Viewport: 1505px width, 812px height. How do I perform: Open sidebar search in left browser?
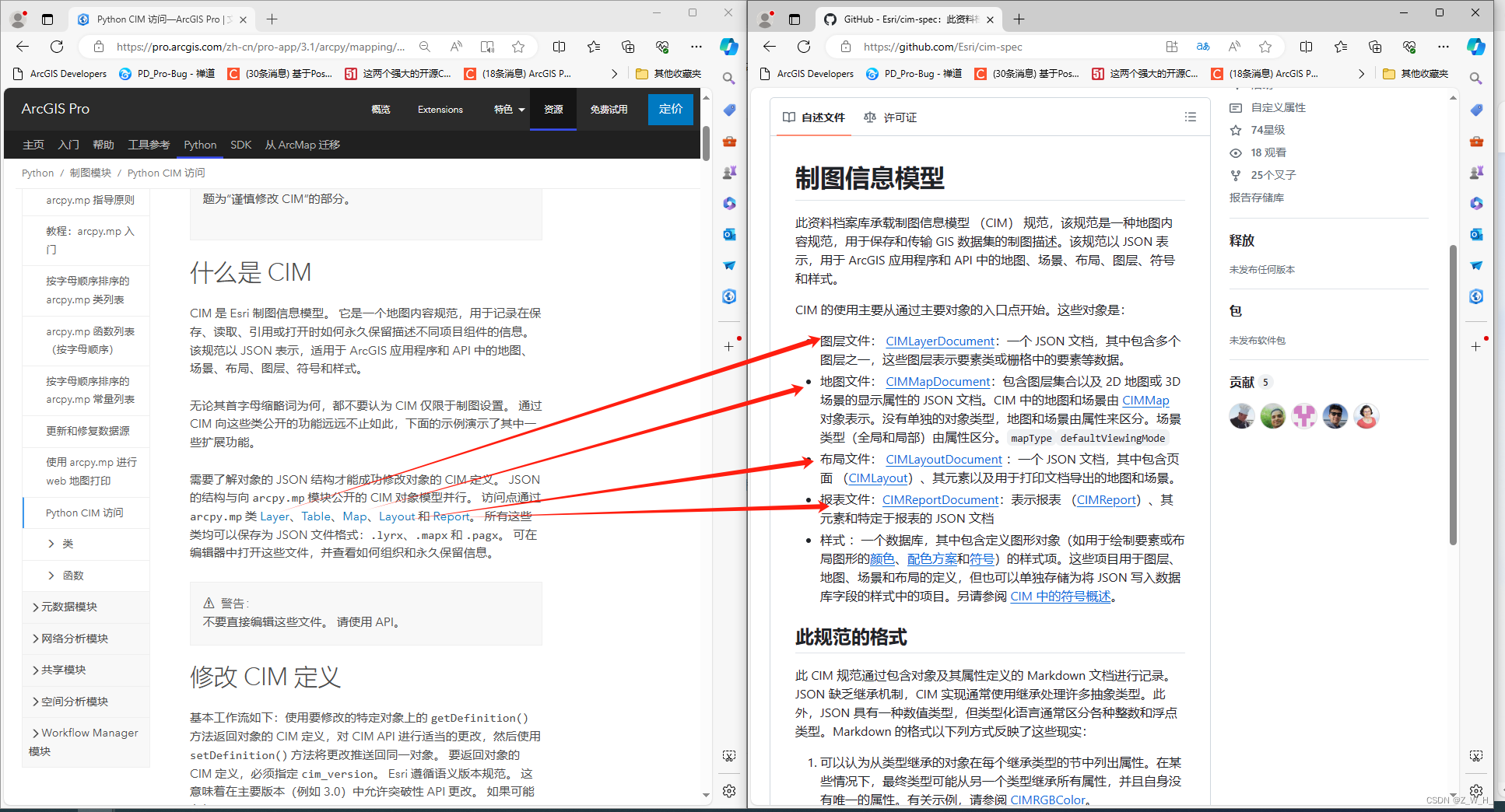point(729,79)
